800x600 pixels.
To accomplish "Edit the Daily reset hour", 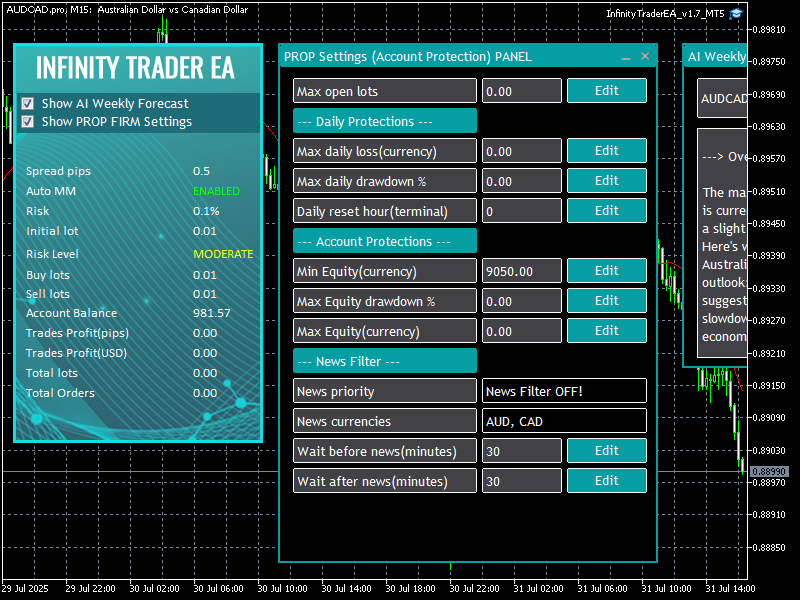I will (x=606, y=211).
